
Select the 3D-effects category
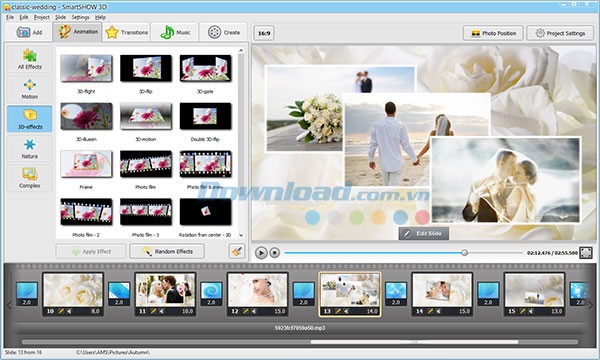click(x=29, y=119)
